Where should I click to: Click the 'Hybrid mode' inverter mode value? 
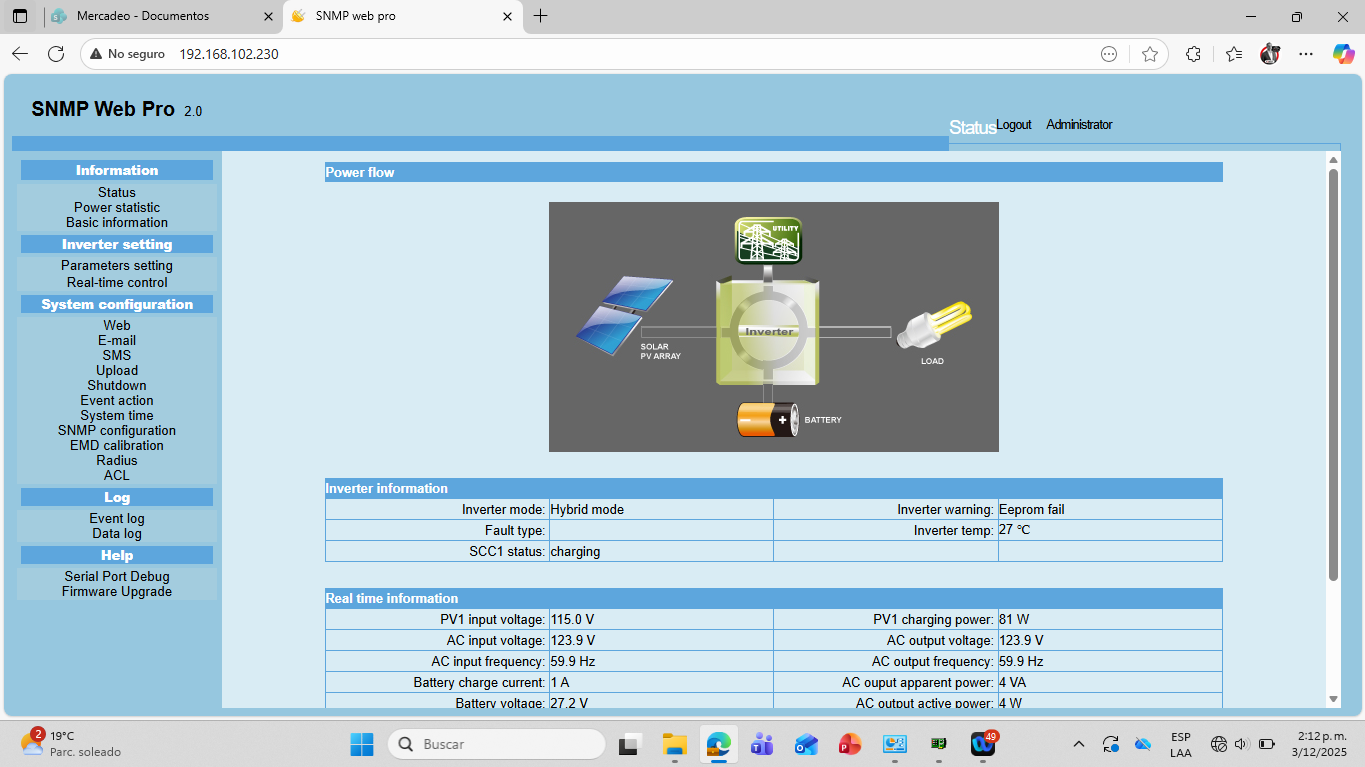[587, 509]
